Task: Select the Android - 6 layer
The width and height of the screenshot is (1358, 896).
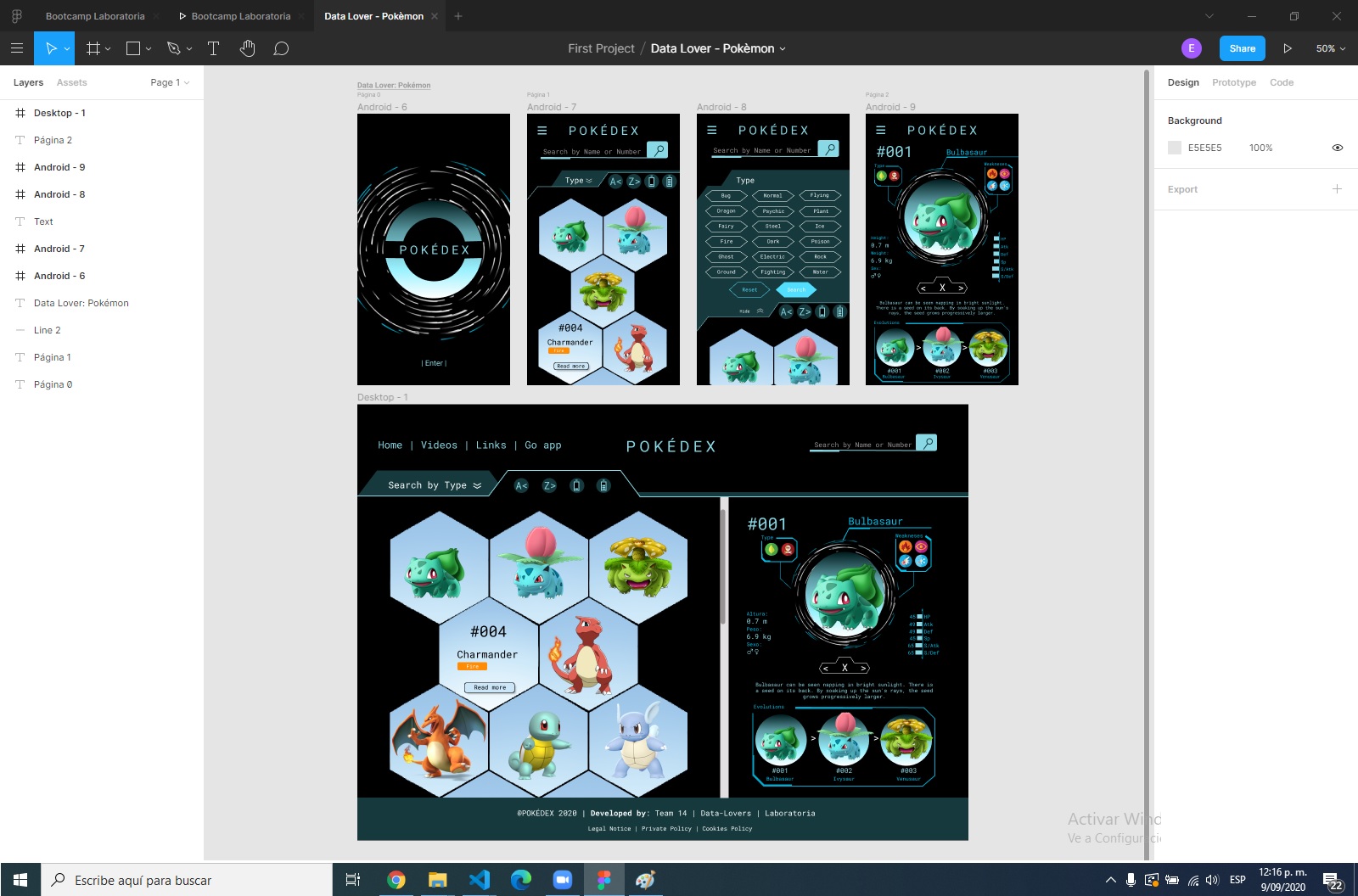Action: (x=102, y=276)
